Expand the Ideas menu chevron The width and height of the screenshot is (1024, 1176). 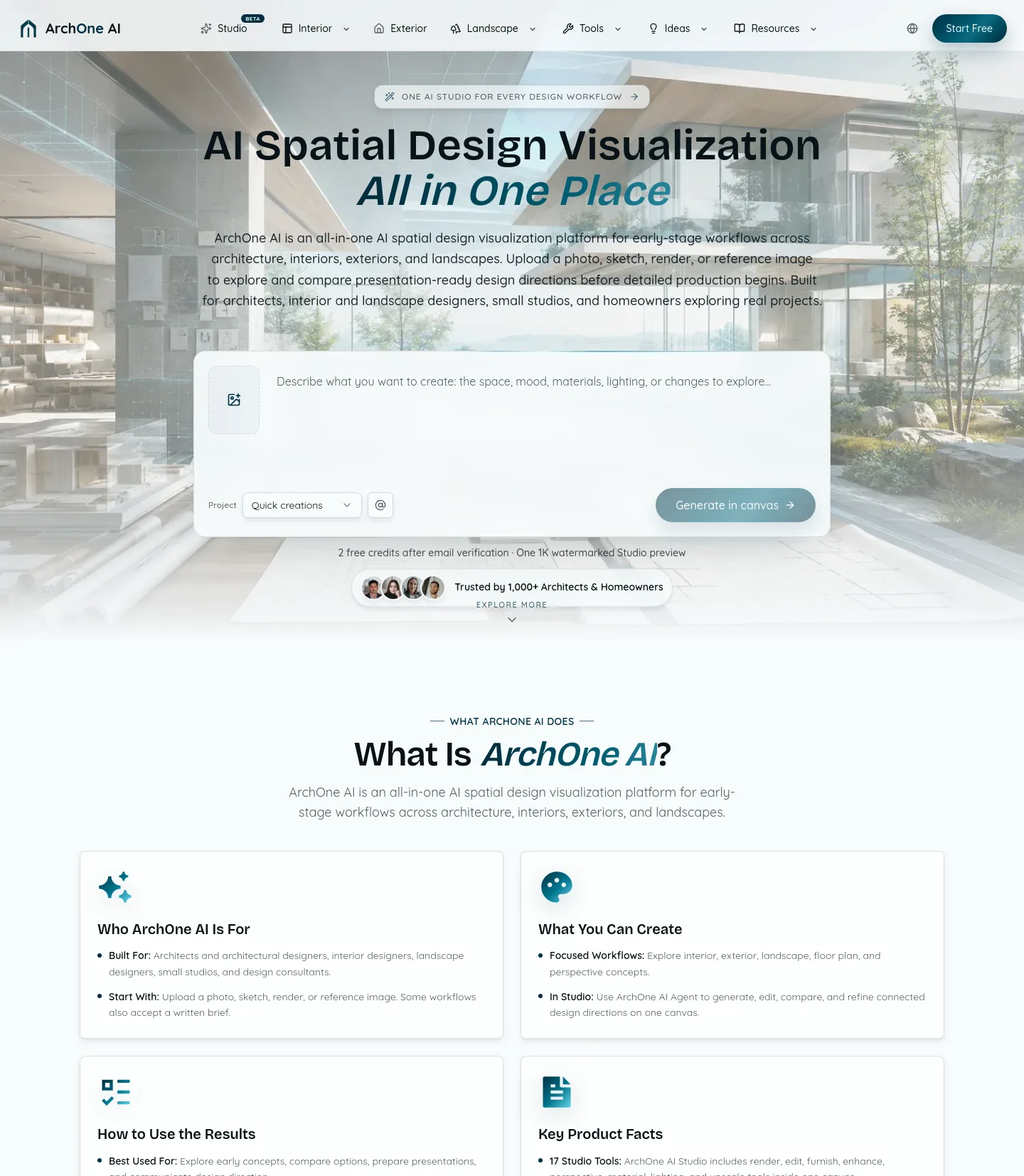pos(704,29)
